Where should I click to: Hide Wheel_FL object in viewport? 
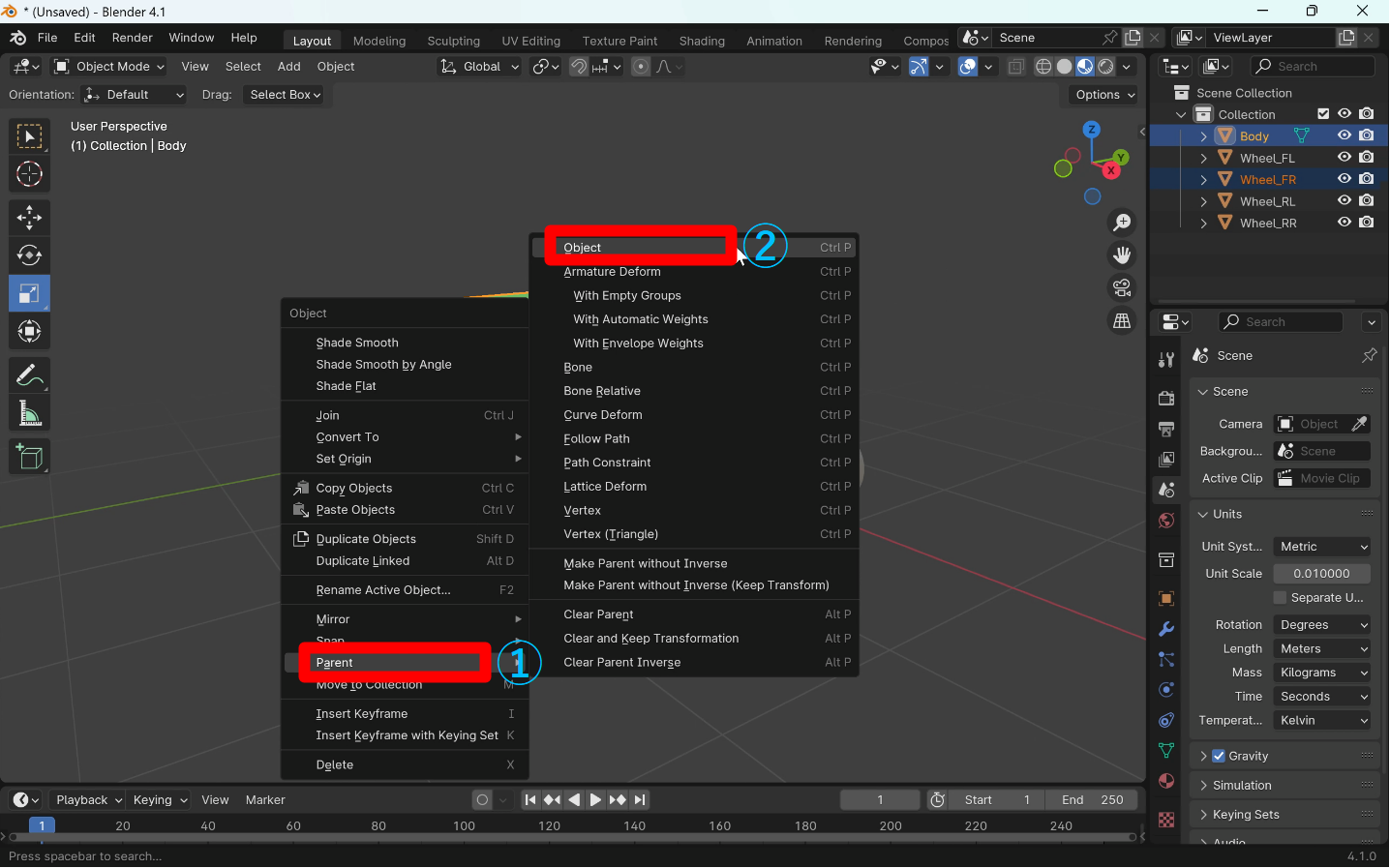coord(1344,158)
